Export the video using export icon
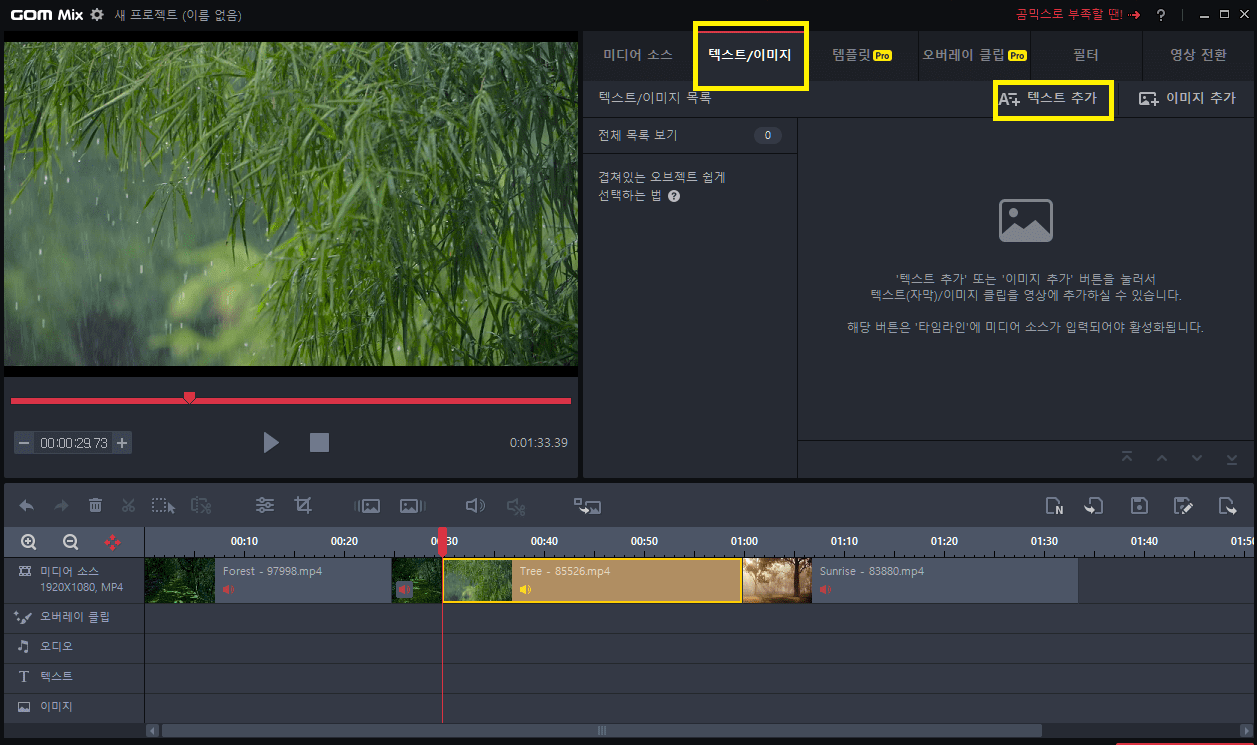 [1227, 505]
